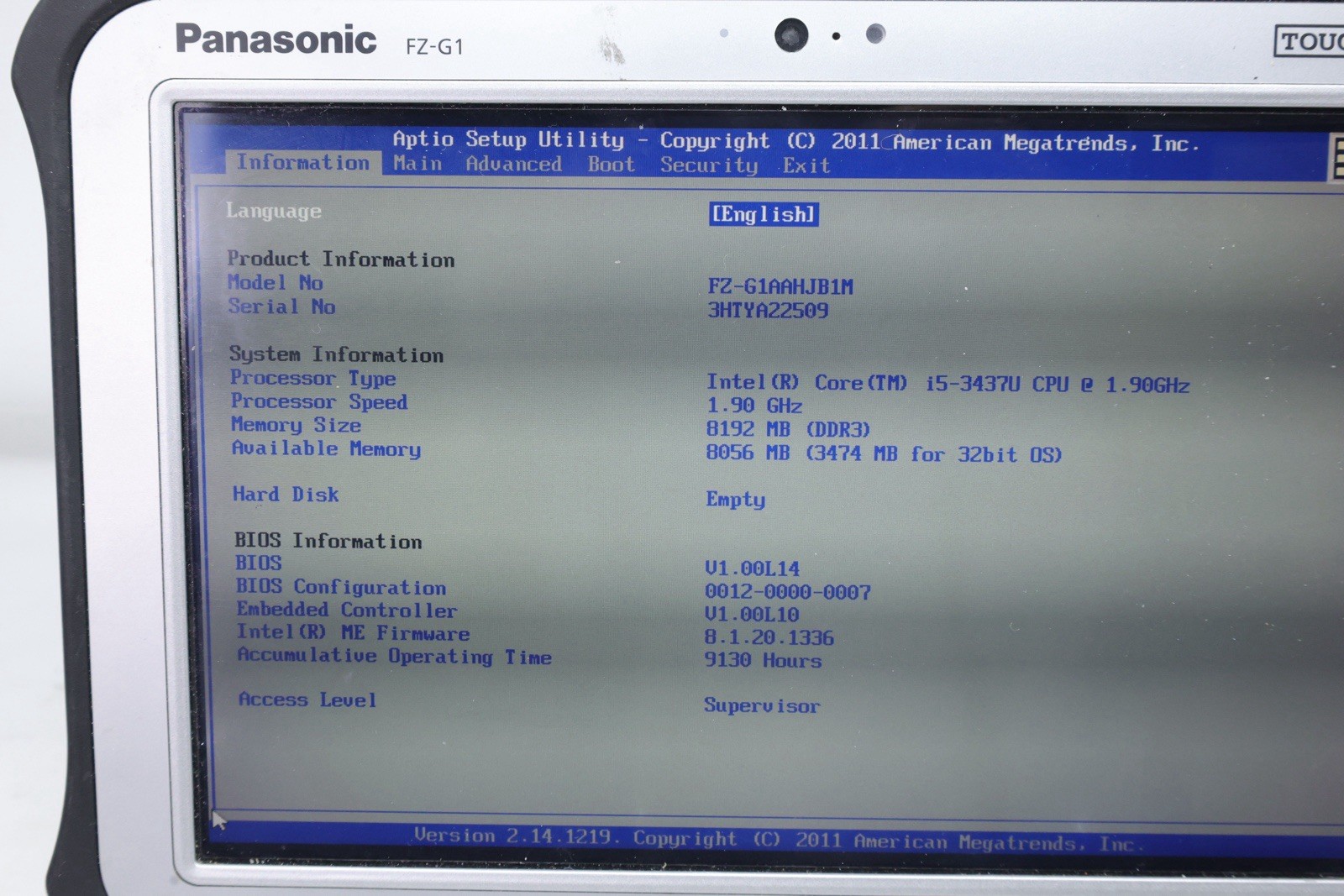Select the Supervisor access level value

pyautogui.click(x=762, y=706)
